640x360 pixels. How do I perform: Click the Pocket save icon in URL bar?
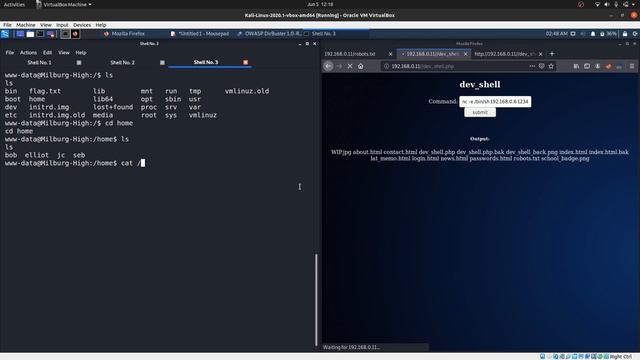[542, 66]
